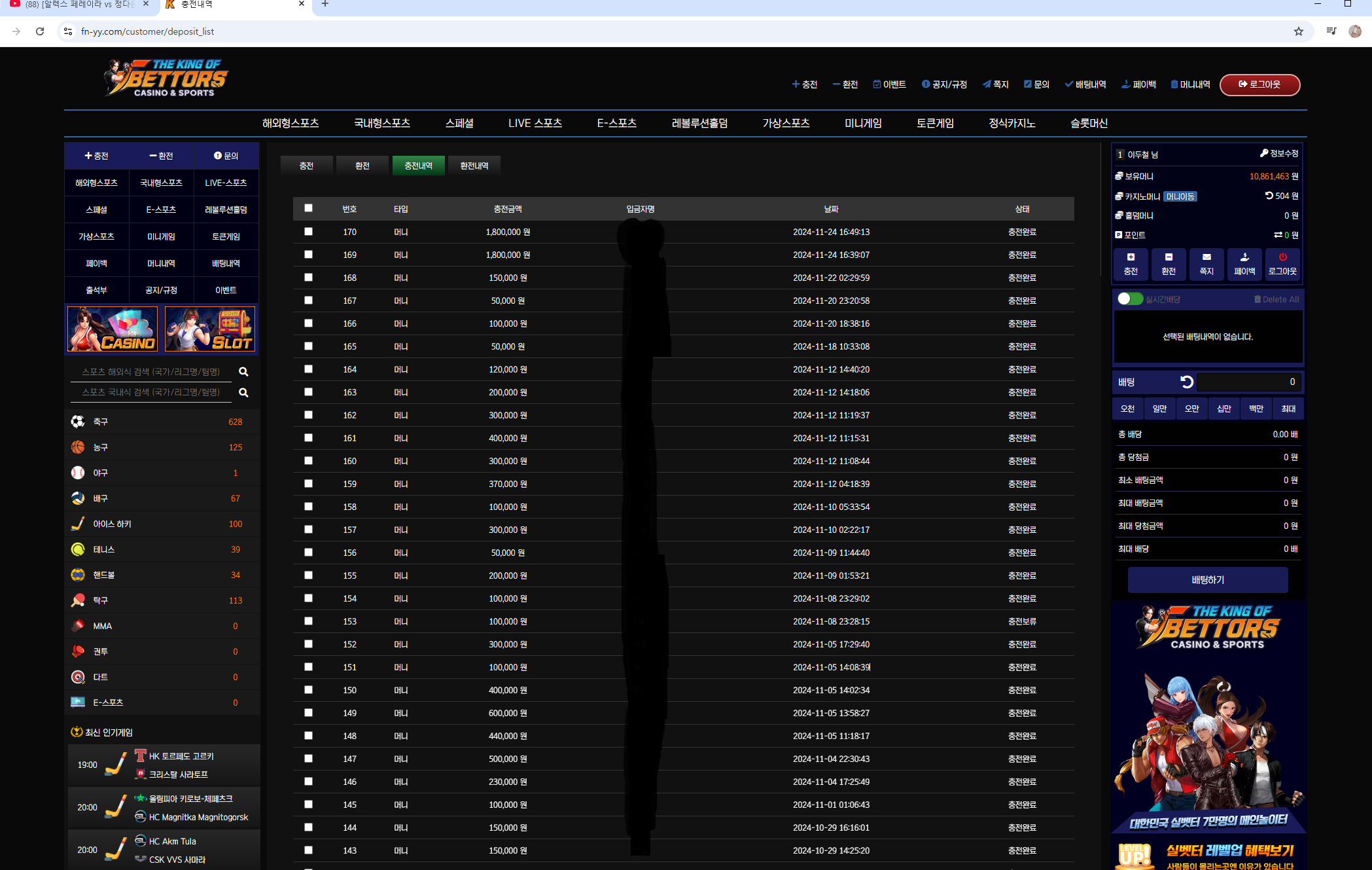1372x870 pixels.
Task: Click the overseas sports search input field
Action: pyautogui.click(x=151, y=372)
